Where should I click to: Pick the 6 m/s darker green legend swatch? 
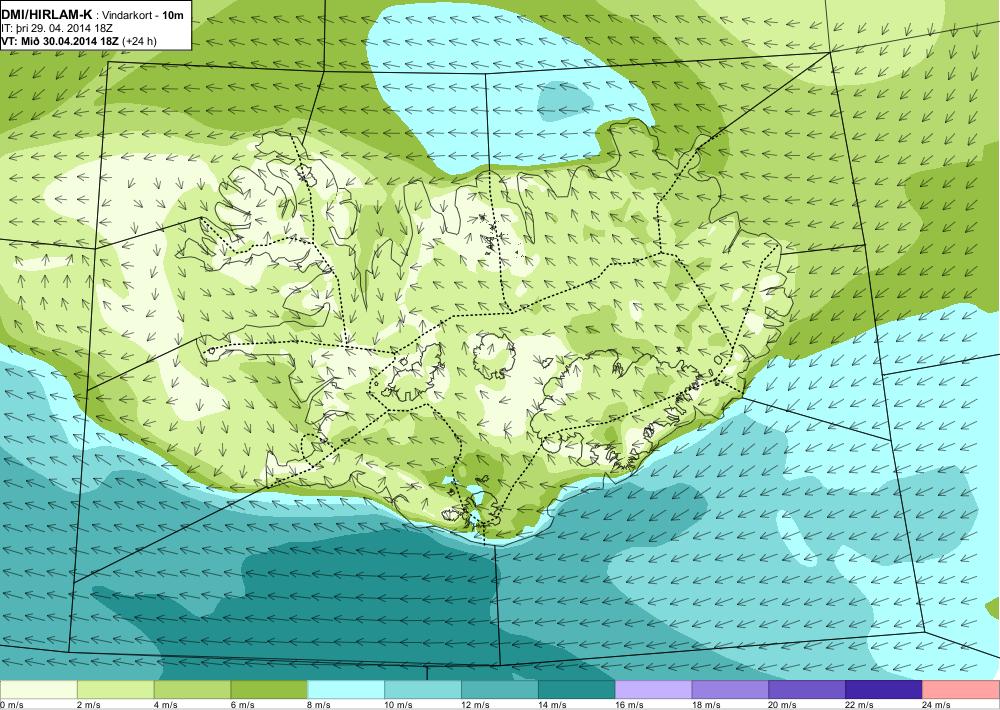pos(269,690)
